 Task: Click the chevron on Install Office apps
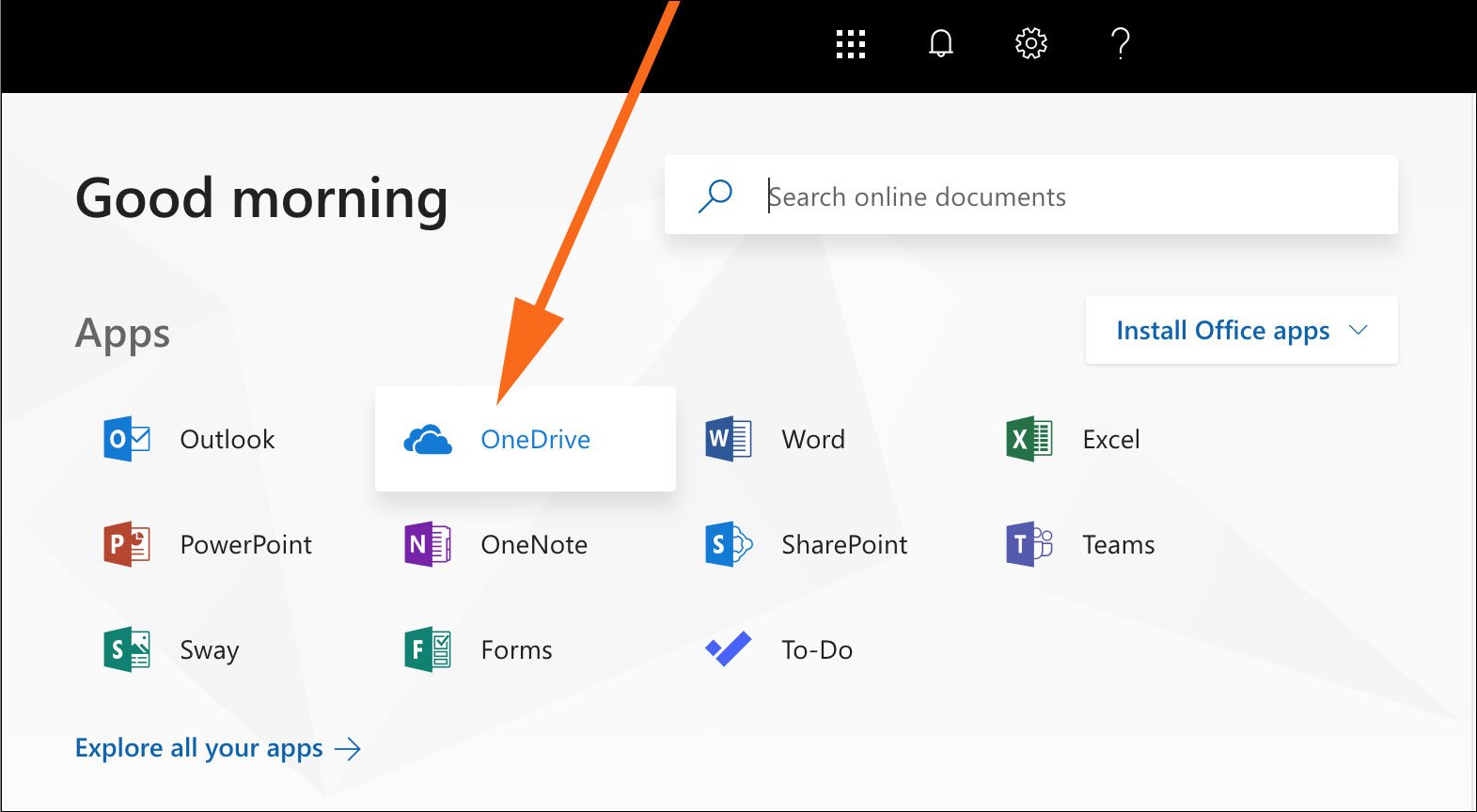(x=1358, y=330)
